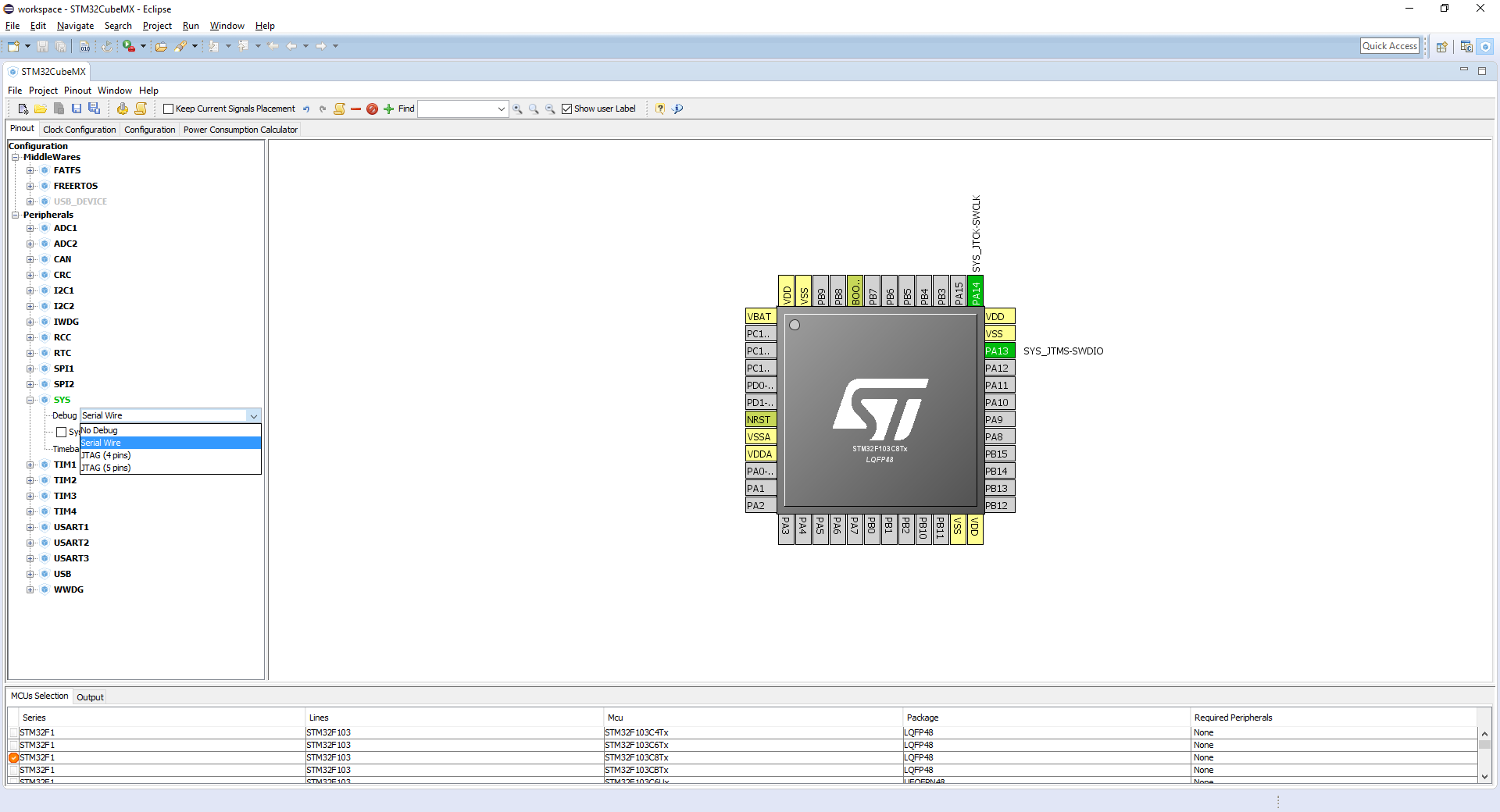
Task: Click the Quick Access search field
Action: click(x=1389, y=46)
